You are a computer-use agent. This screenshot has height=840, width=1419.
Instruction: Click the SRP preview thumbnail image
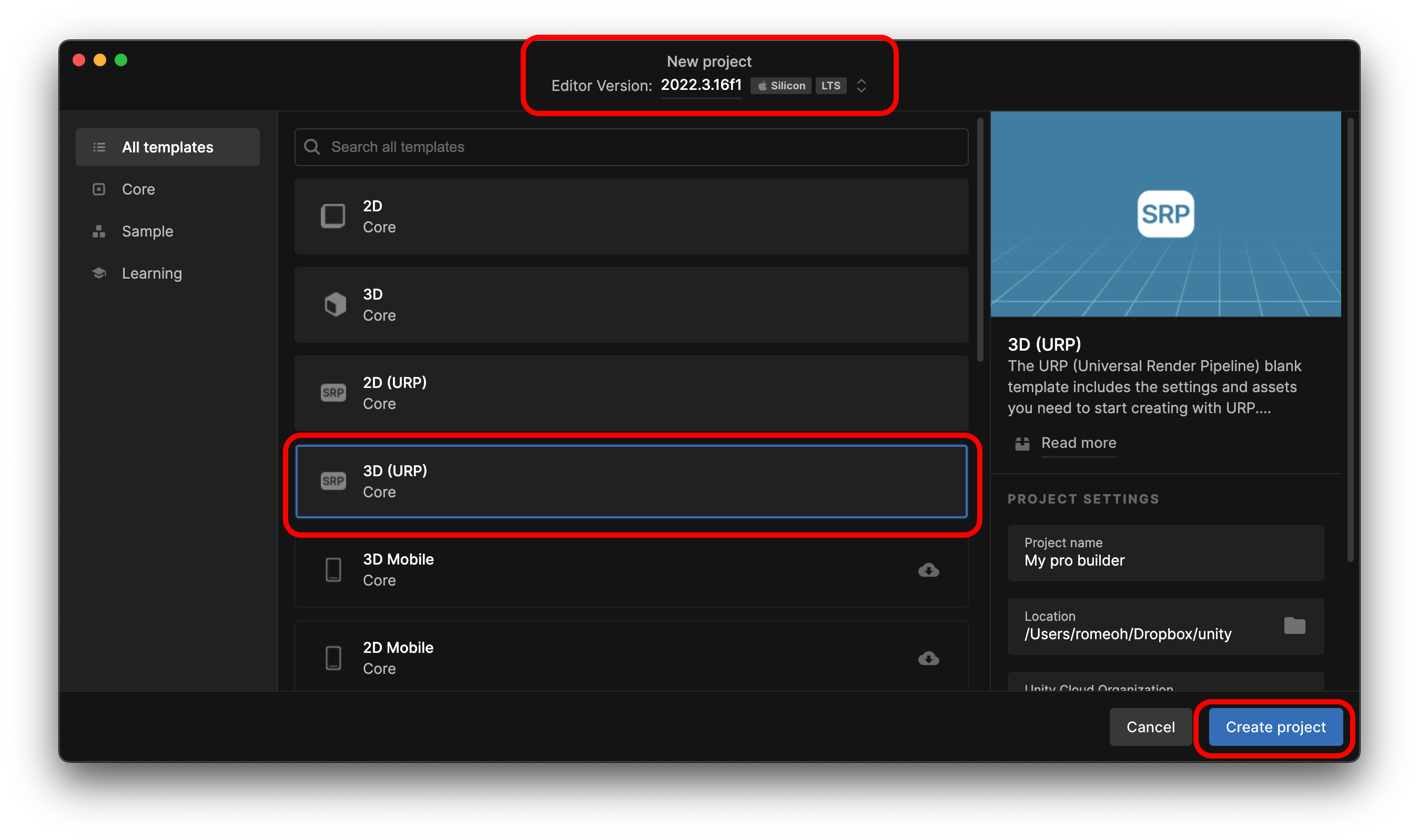point(1165,214)
